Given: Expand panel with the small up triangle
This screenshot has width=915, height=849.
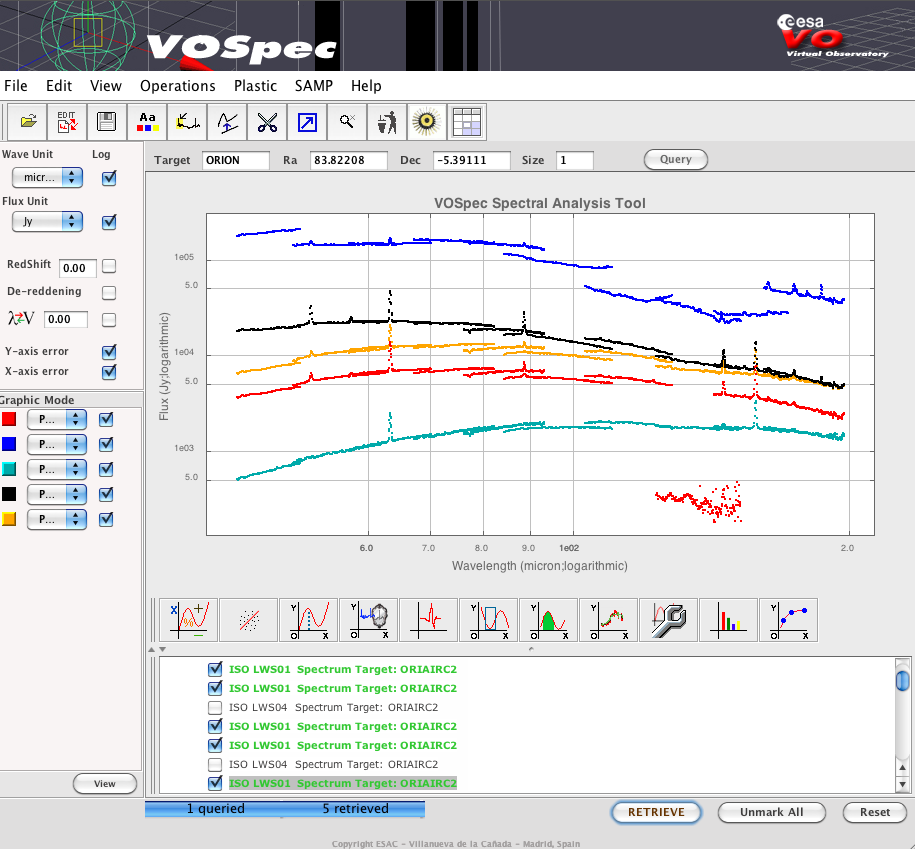Looking at the screenshot, I should (x=152, y=649).
